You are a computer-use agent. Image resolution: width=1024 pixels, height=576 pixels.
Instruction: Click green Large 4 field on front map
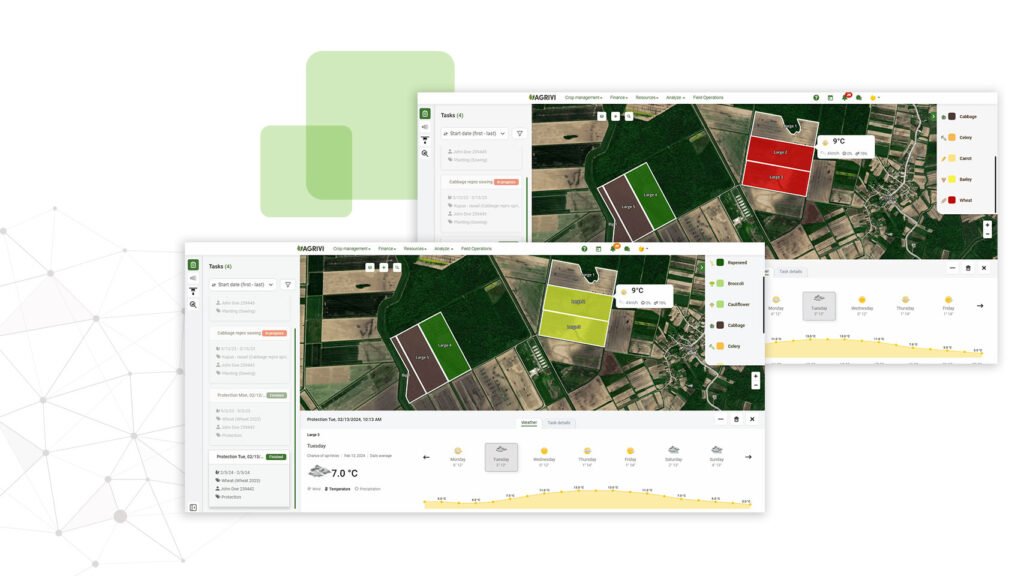(x=445, y=345)
